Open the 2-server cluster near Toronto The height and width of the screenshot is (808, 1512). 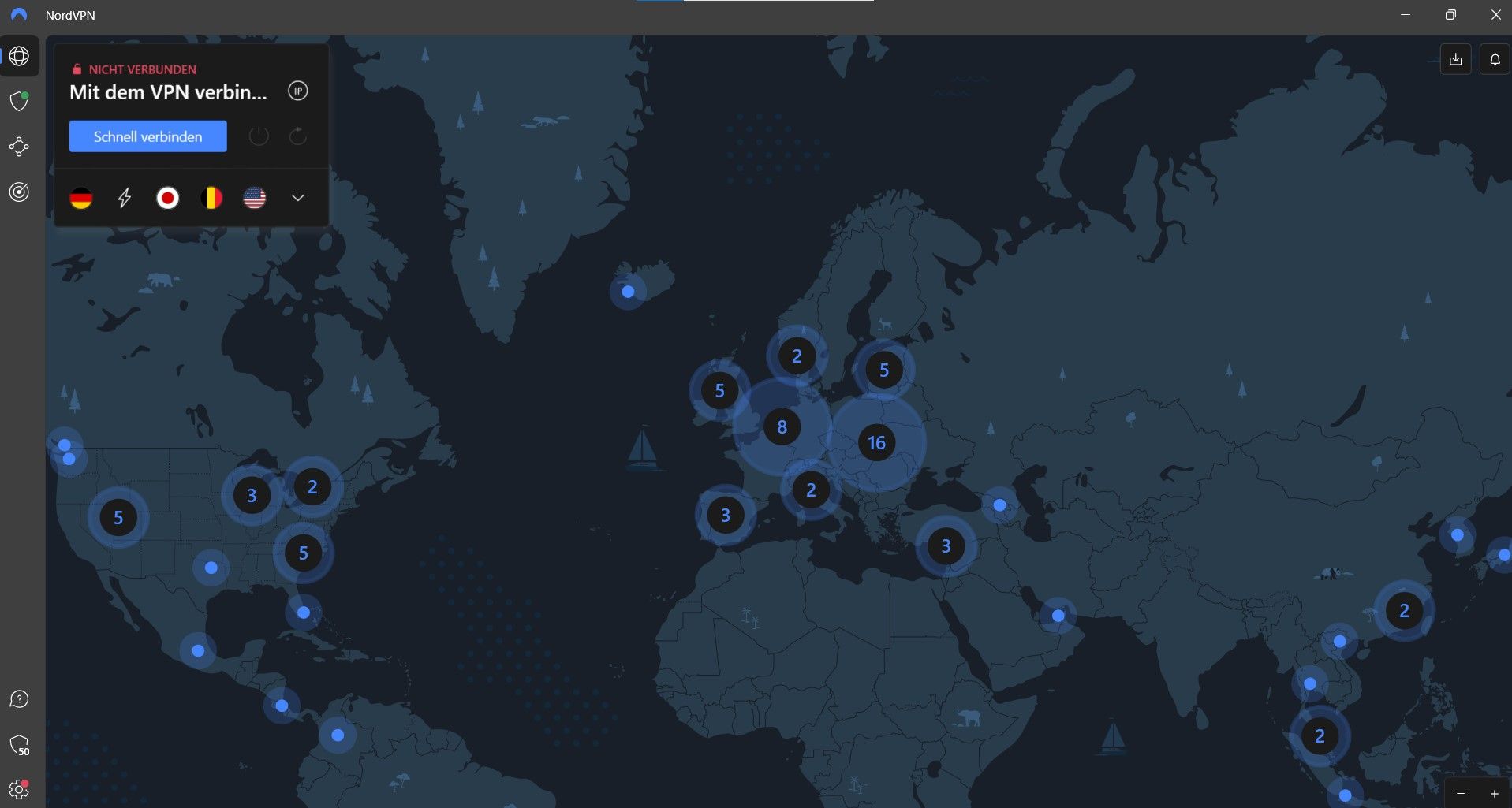[x=312, y=486]
